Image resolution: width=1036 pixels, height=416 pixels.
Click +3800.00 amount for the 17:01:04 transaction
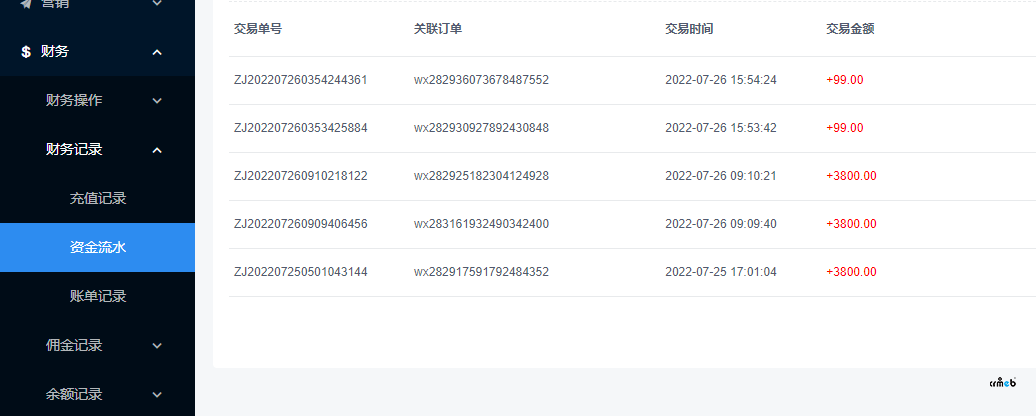click(851, 272)
